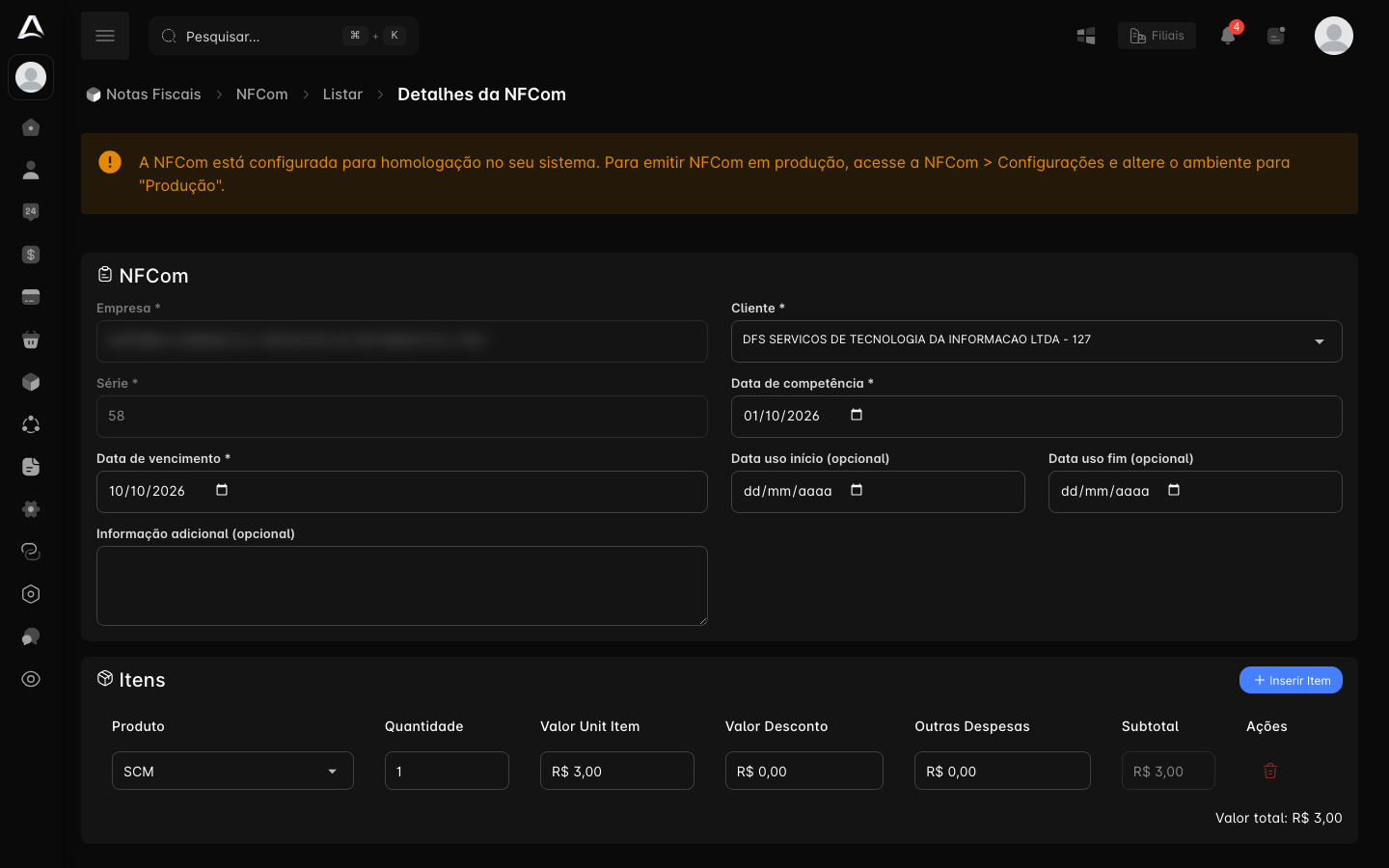Click the logo icon at top left

[31, 27]
